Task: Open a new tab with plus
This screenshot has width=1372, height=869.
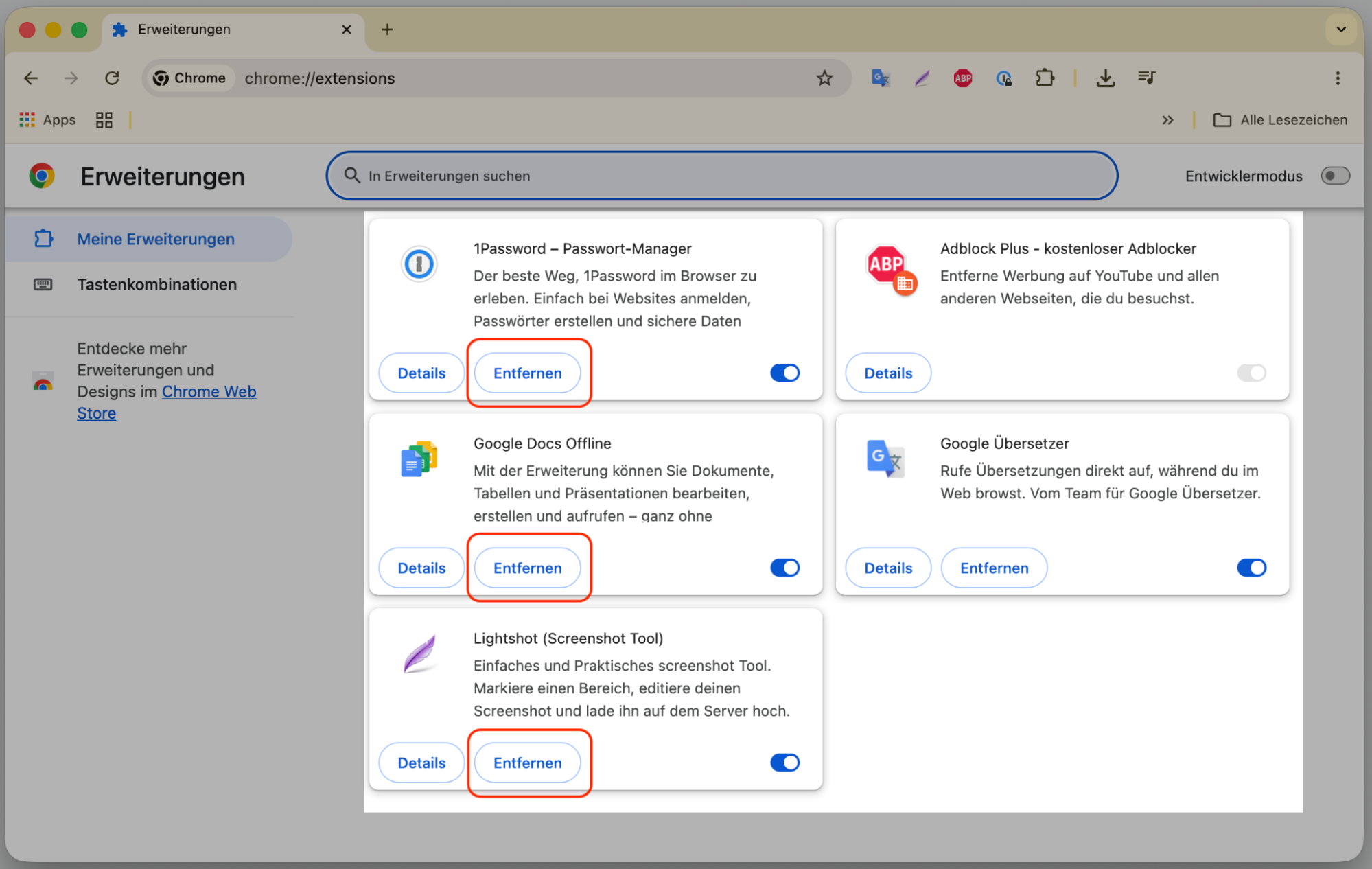Action: coord(387,30)
